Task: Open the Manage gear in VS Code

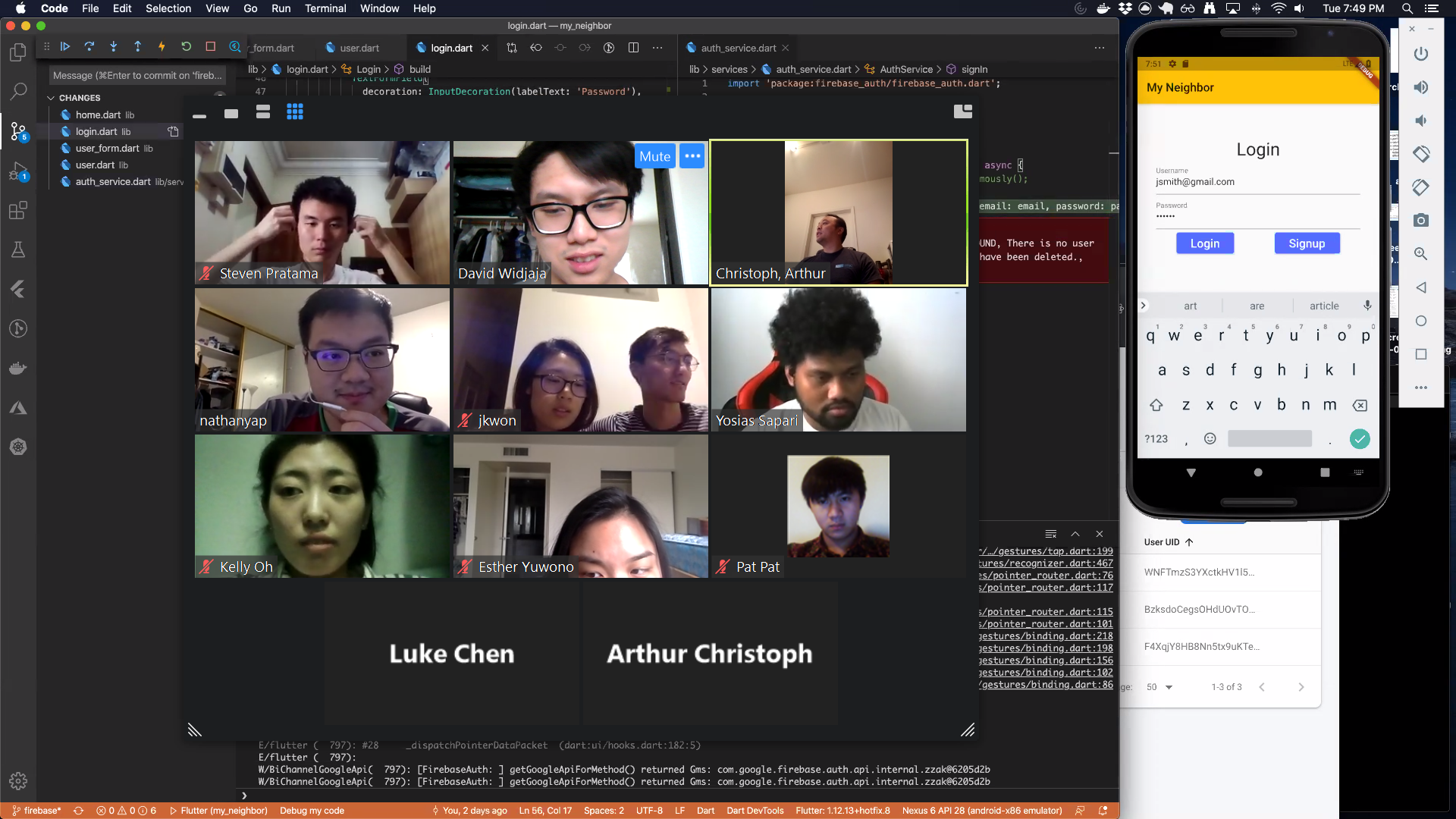Action: 18,781
